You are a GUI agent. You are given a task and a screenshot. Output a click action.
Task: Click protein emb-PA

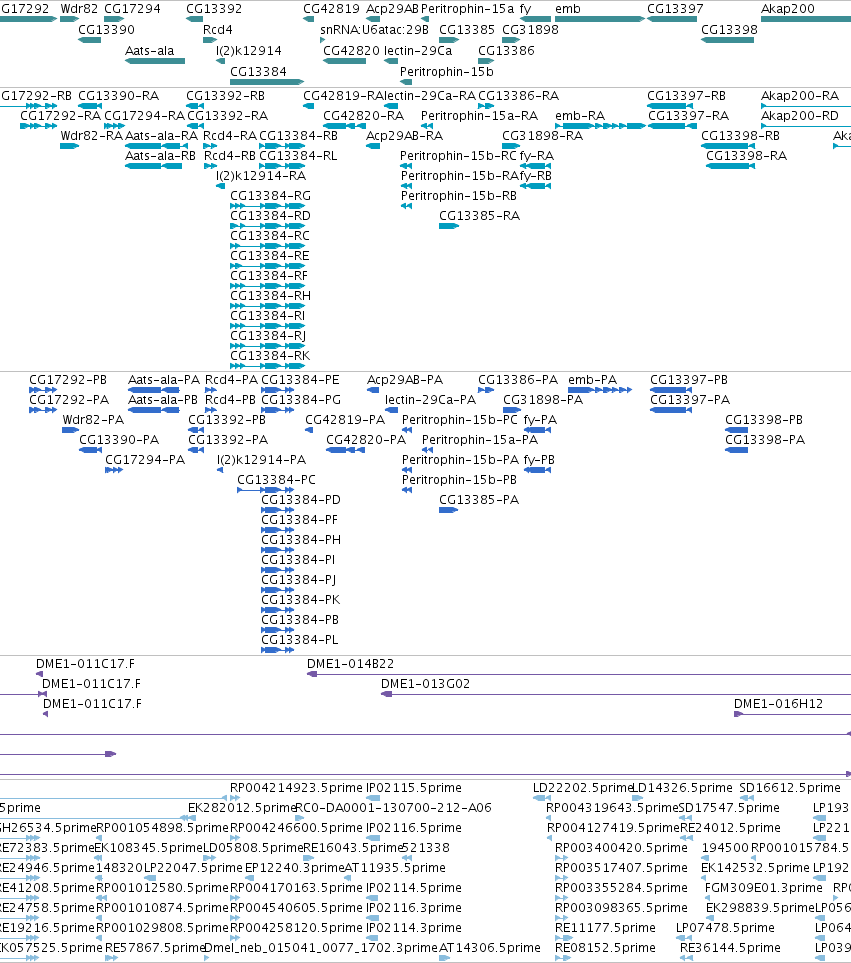pos(592,380)
